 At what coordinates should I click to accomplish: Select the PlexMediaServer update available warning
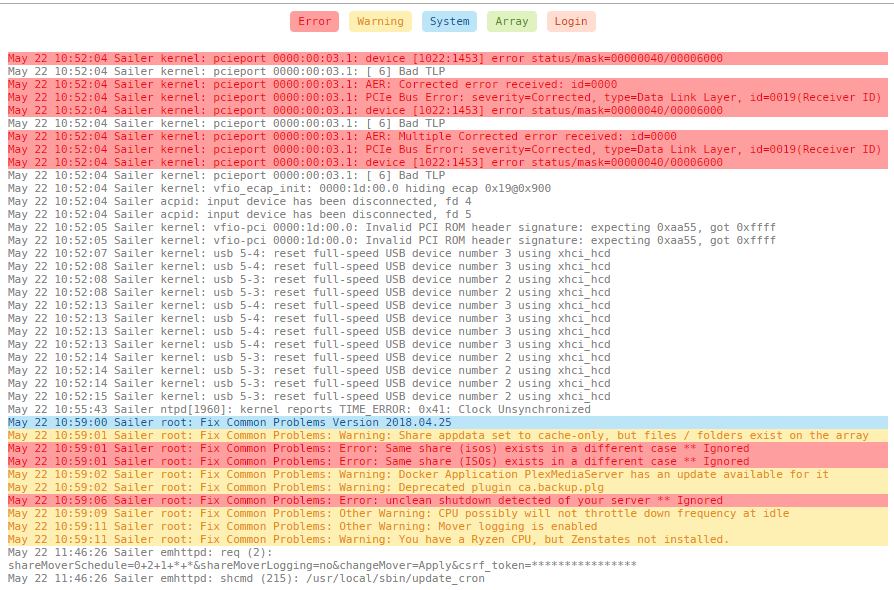(448, 474)
